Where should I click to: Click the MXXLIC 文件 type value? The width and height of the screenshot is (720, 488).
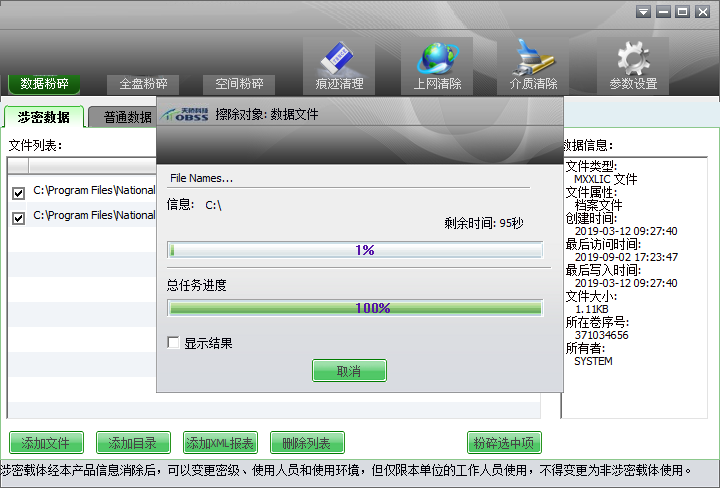[x=605, y=179]
